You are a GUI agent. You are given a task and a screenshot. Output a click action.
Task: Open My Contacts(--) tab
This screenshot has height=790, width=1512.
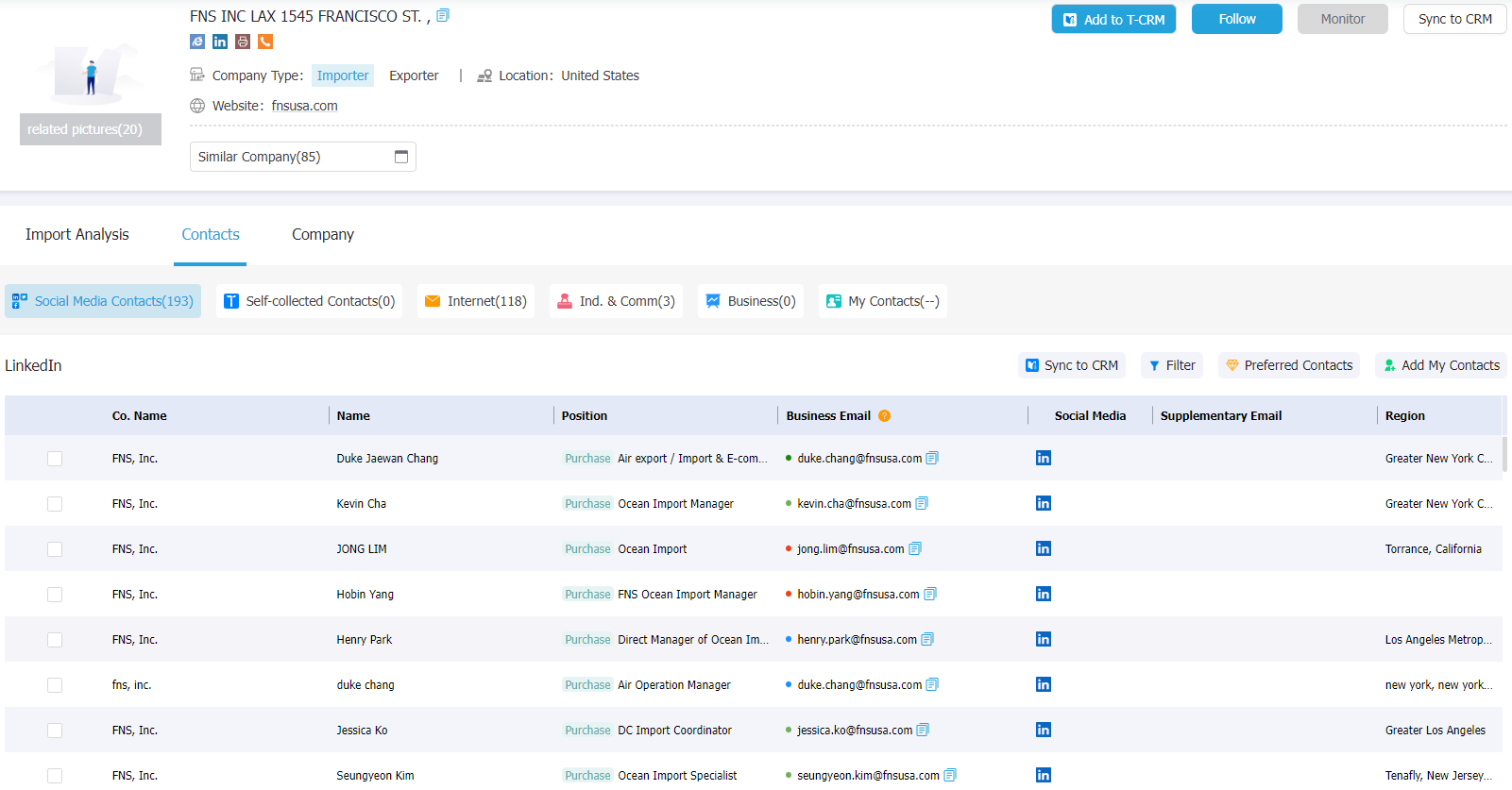point(883,301)
